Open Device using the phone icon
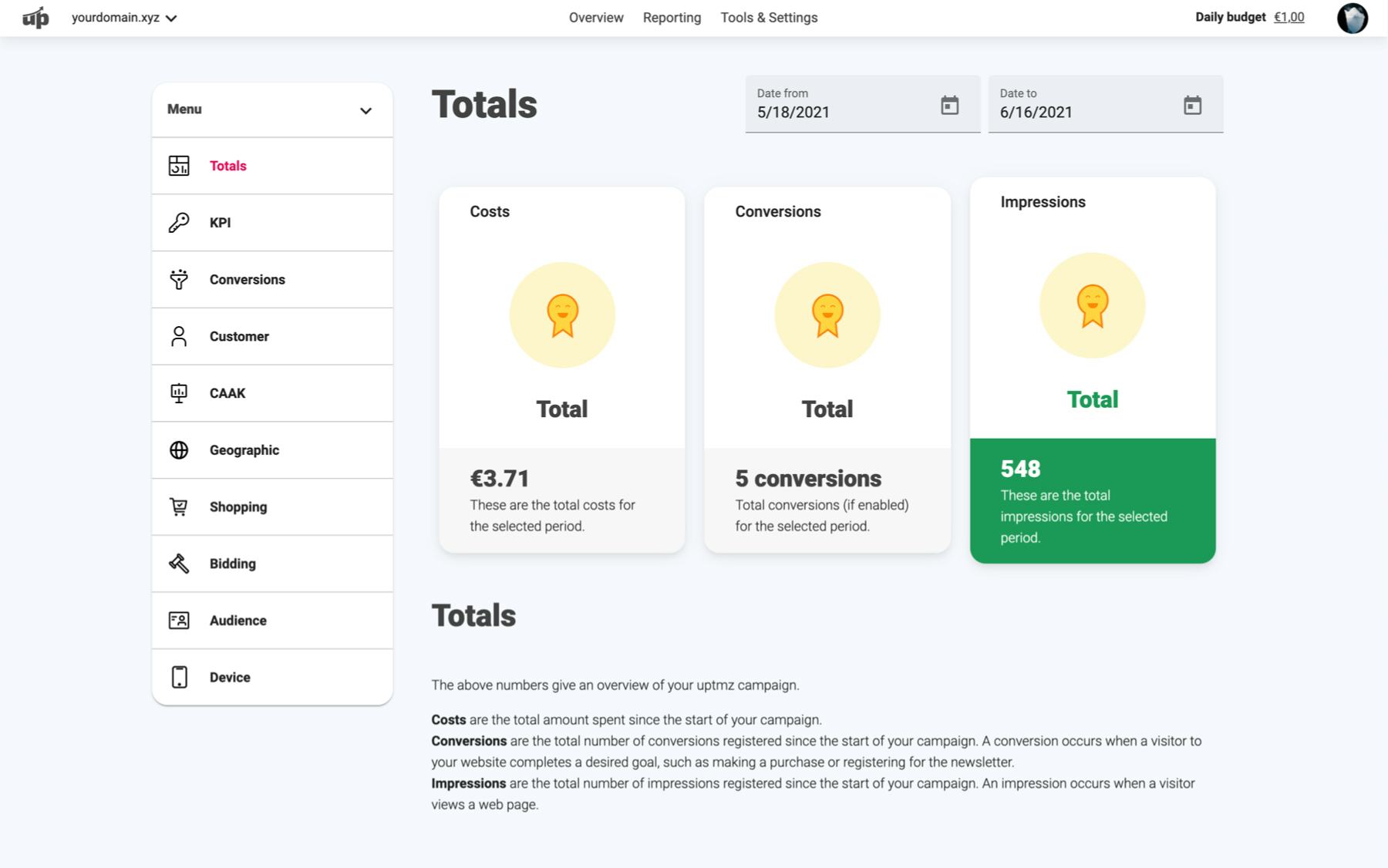The height and width of the screenshot is (868, 1388). 179,677
